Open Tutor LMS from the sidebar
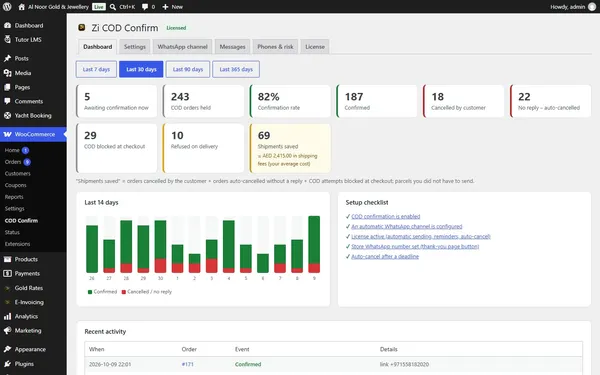The image size is (600, 375). point(28,39)
